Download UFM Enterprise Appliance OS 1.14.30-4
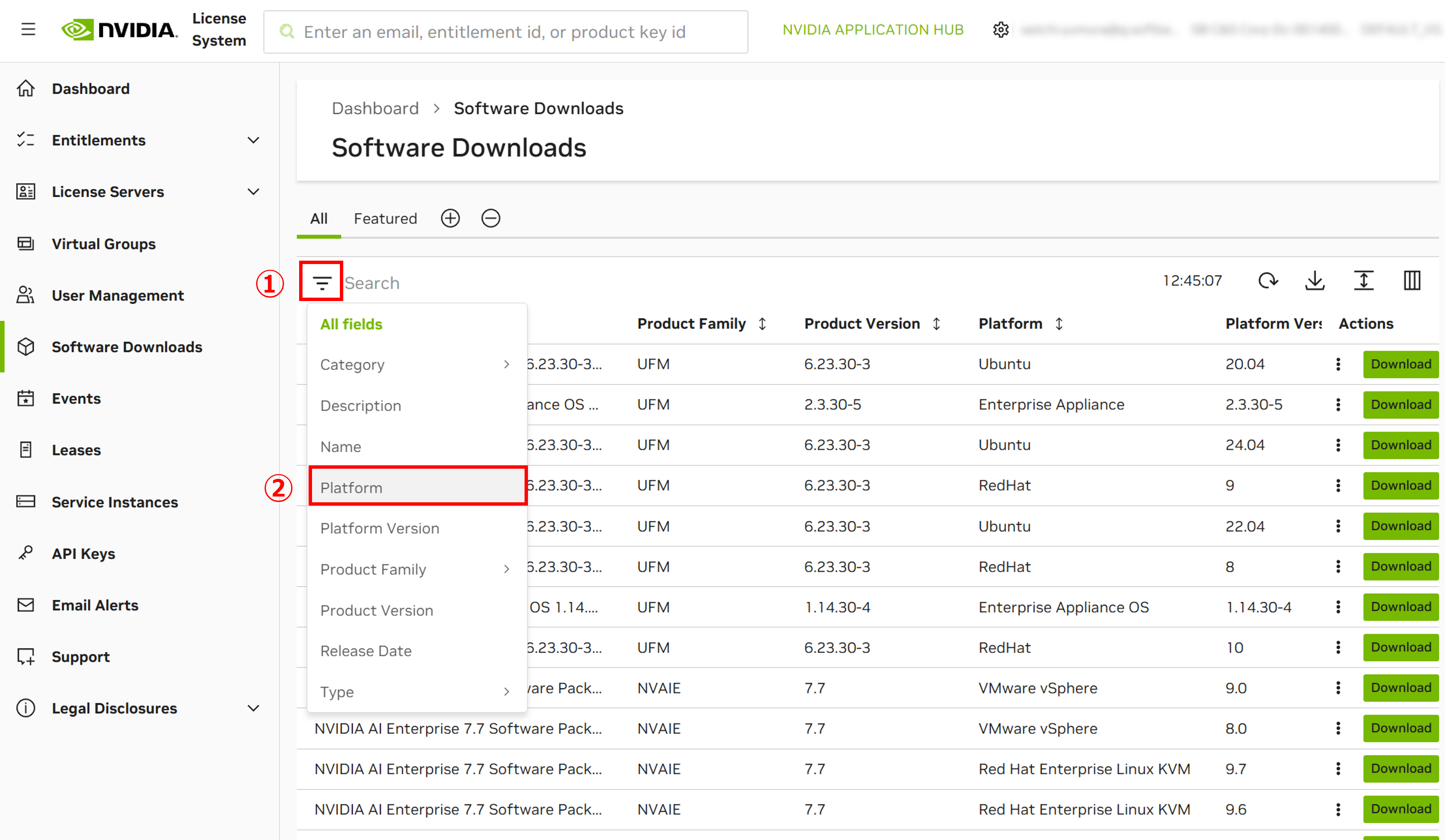The height and width of the screenshot is (840, 1445). click(x=1400, y=607)
